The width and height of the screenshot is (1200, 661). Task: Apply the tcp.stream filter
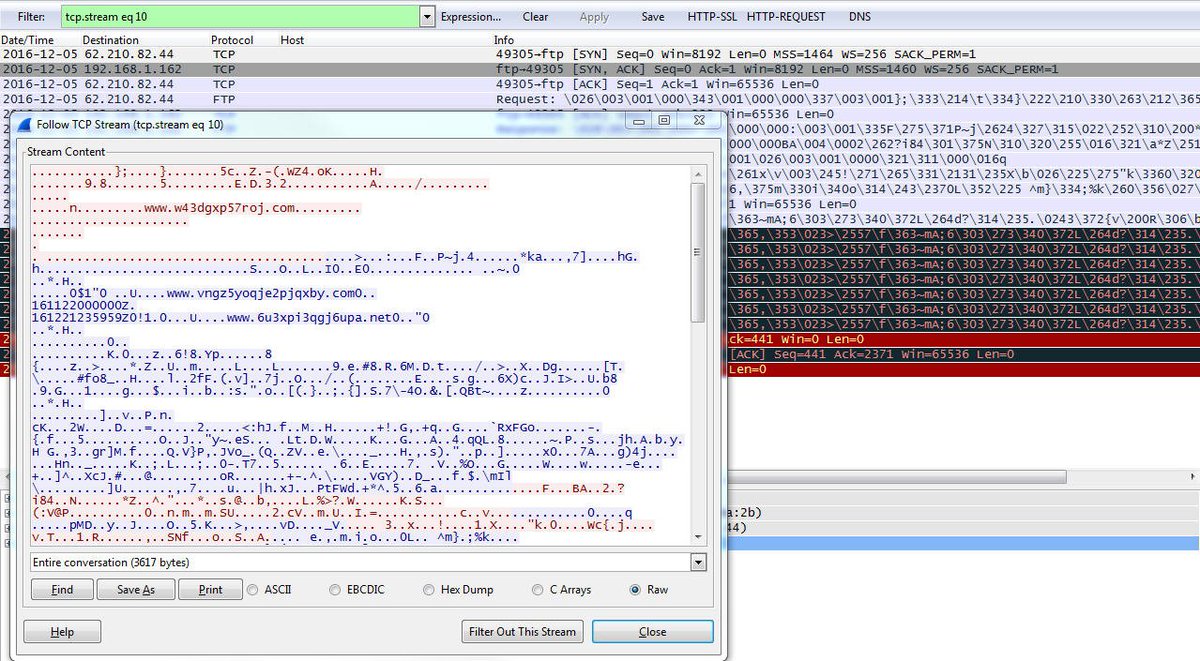click(x=594, y=16)
